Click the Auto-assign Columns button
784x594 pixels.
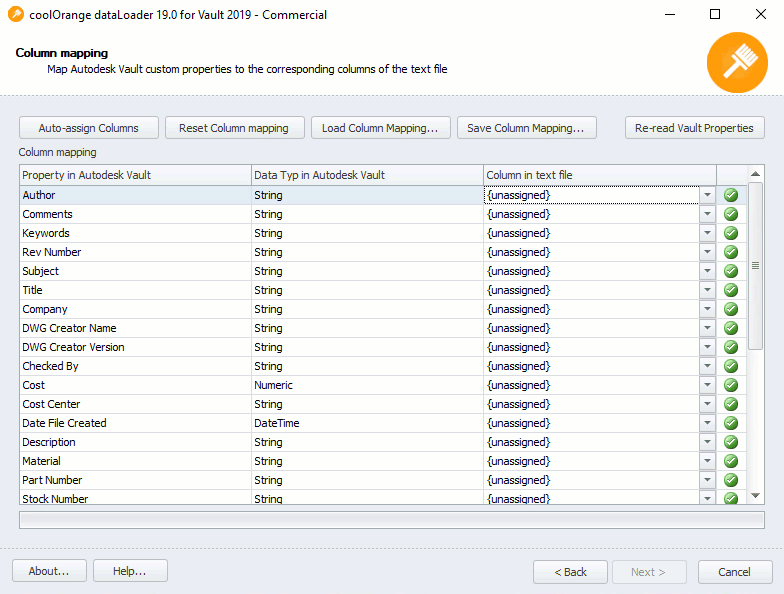[x=88, y=128]
